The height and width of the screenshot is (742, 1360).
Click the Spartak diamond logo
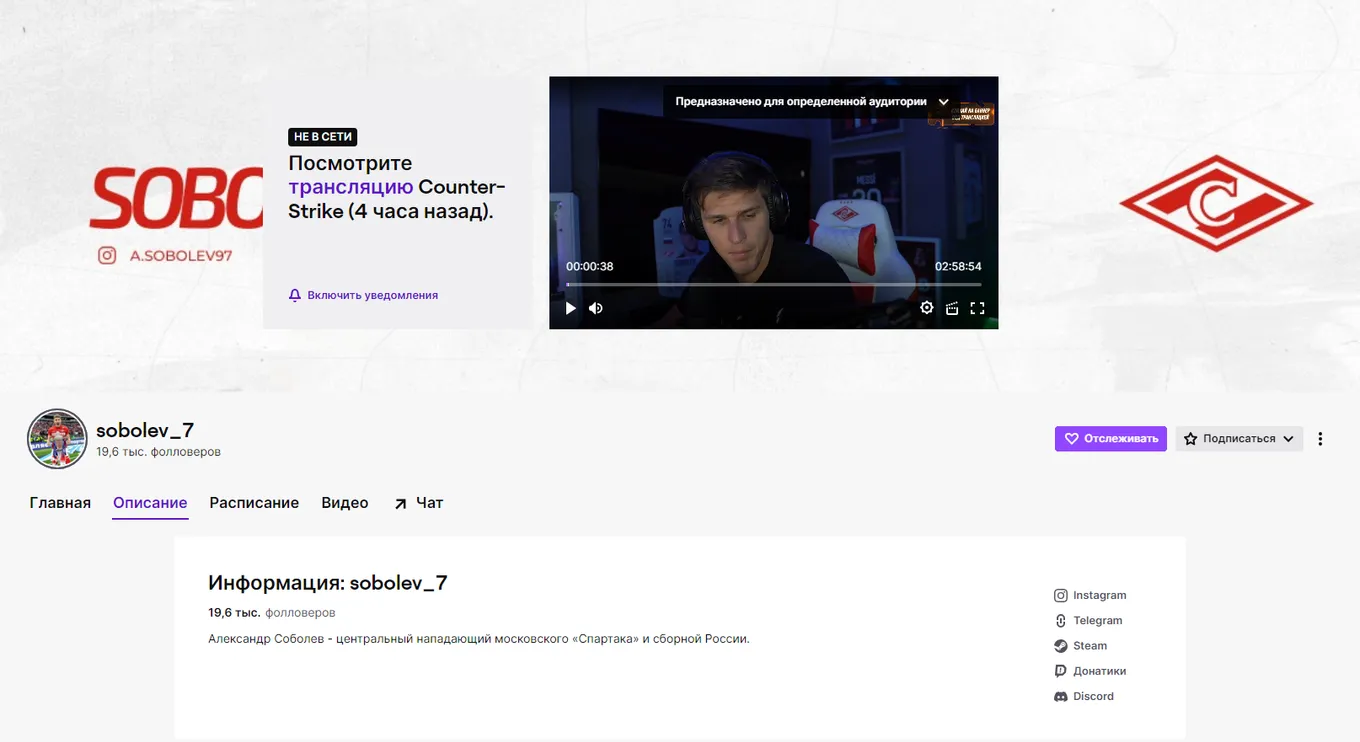click(x=1215, y=204)
